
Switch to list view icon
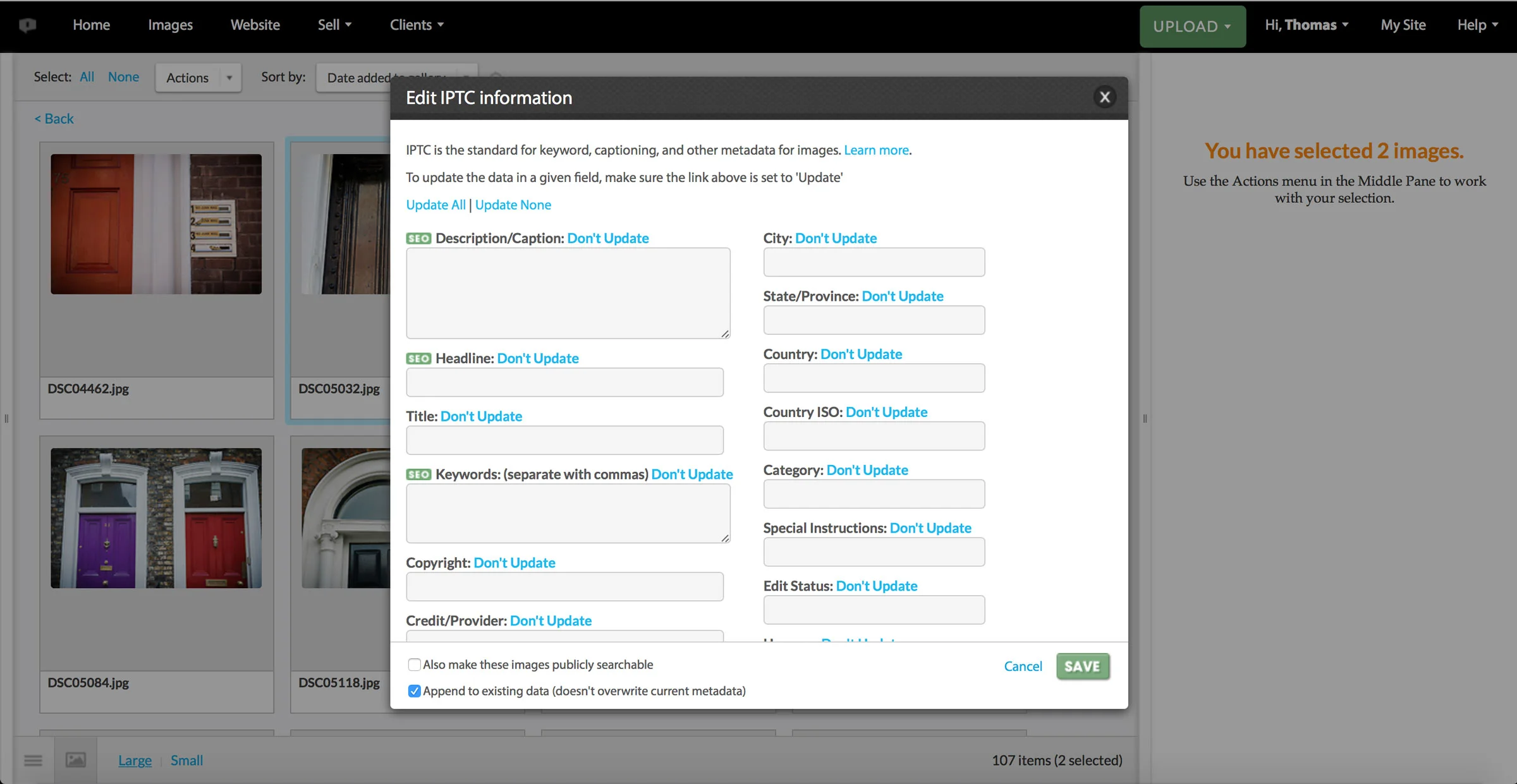point(33,760)
